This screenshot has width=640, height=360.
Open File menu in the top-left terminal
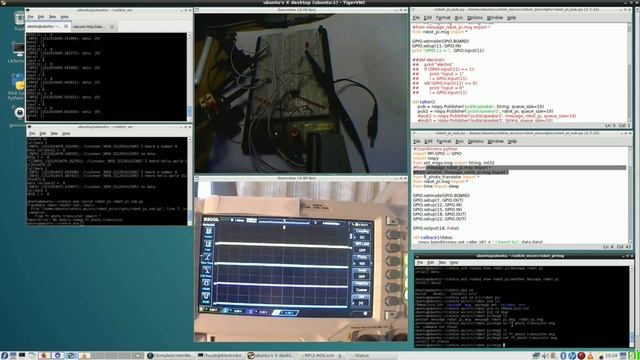tap(30, 17)
